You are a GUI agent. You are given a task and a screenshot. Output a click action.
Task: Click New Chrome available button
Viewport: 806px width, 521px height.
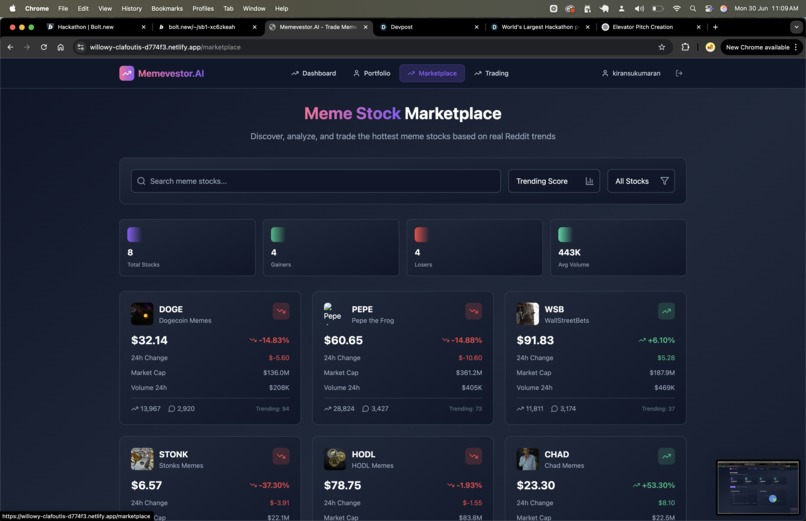pyautogui.click(x=762, y=47)
